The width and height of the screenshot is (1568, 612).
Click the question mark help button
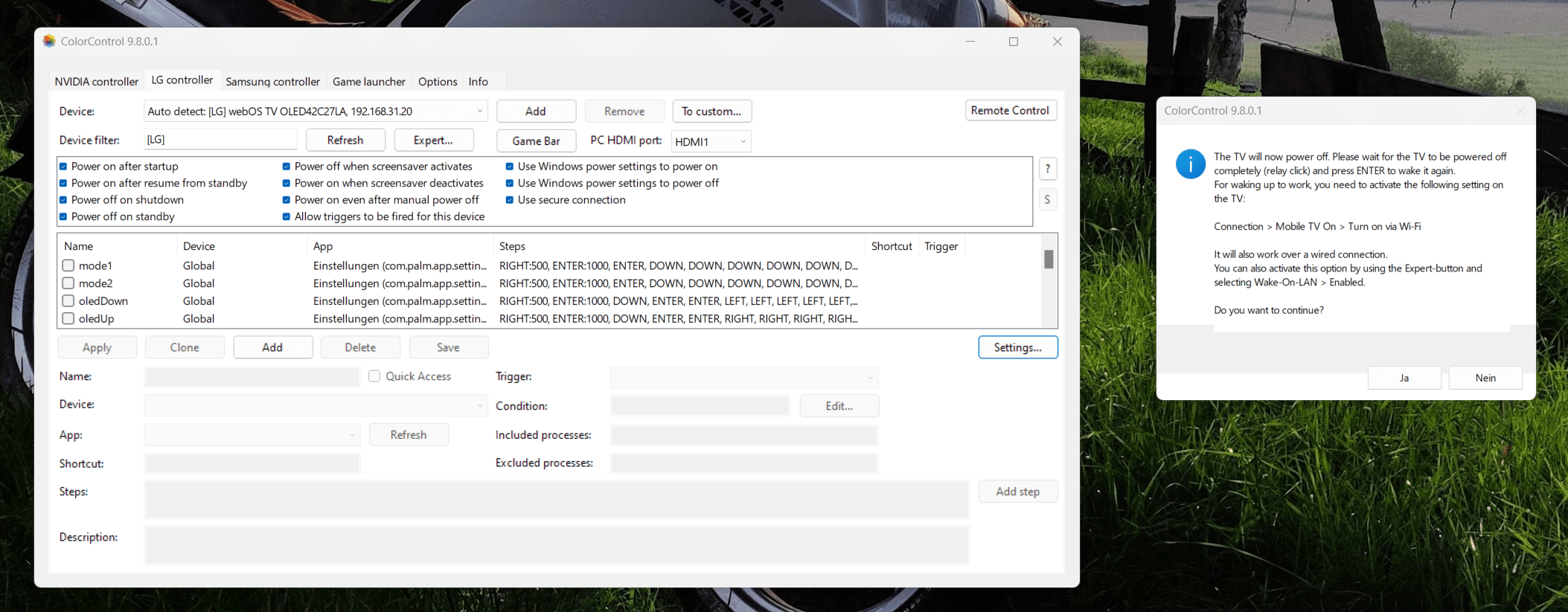click(1048, 169)
